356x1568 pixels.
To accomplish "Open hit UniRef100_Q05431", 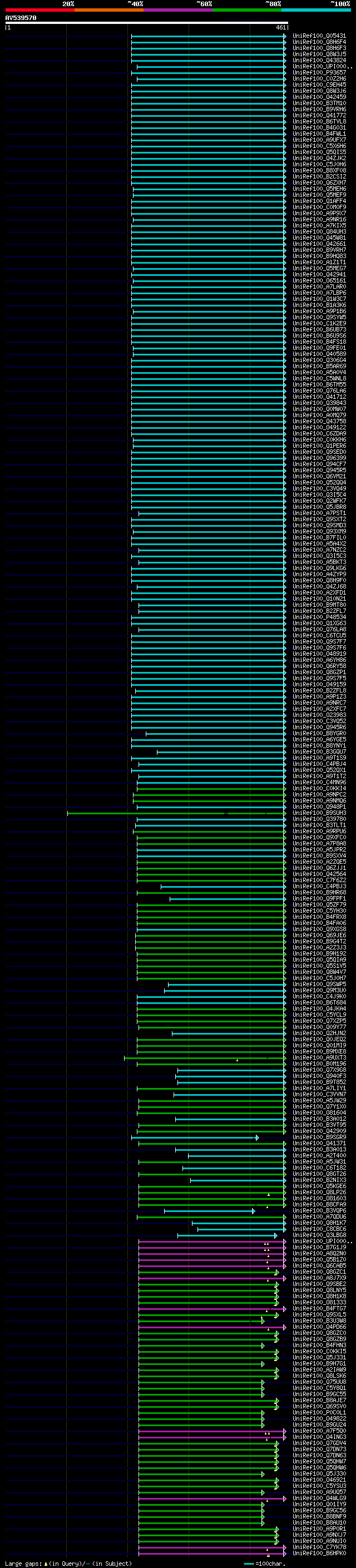I will (x=319, y=36).
